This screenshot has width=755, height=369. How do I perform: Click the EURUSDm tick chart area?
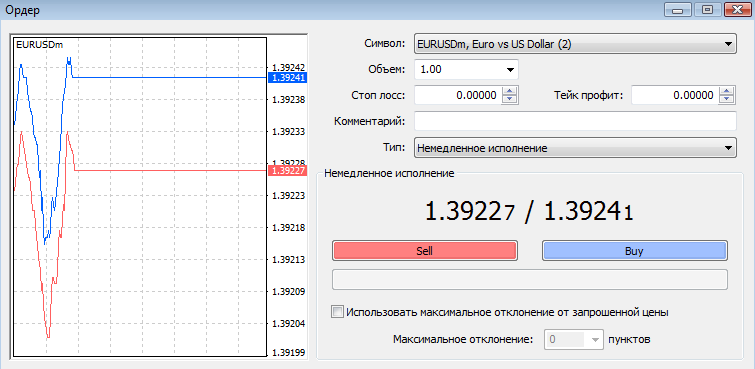140,197
